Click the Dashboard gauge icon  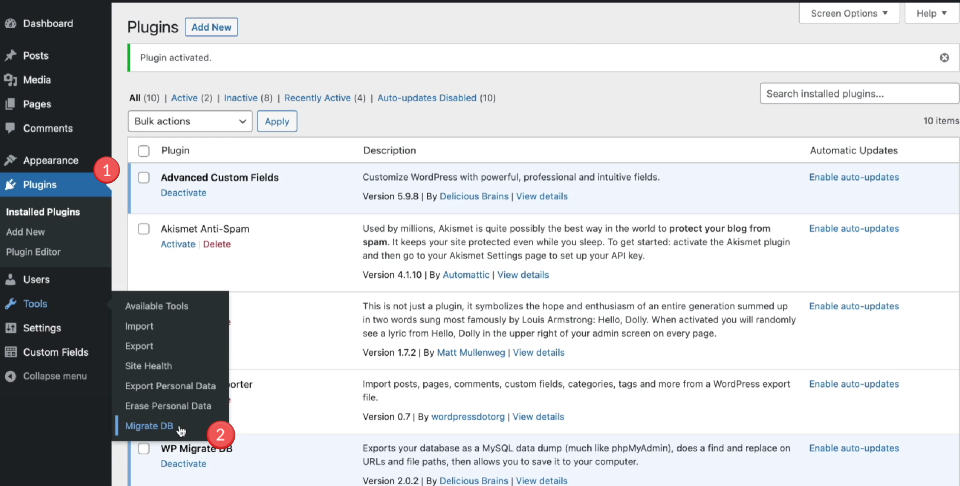pyautogui.click(x=10, y=24)
